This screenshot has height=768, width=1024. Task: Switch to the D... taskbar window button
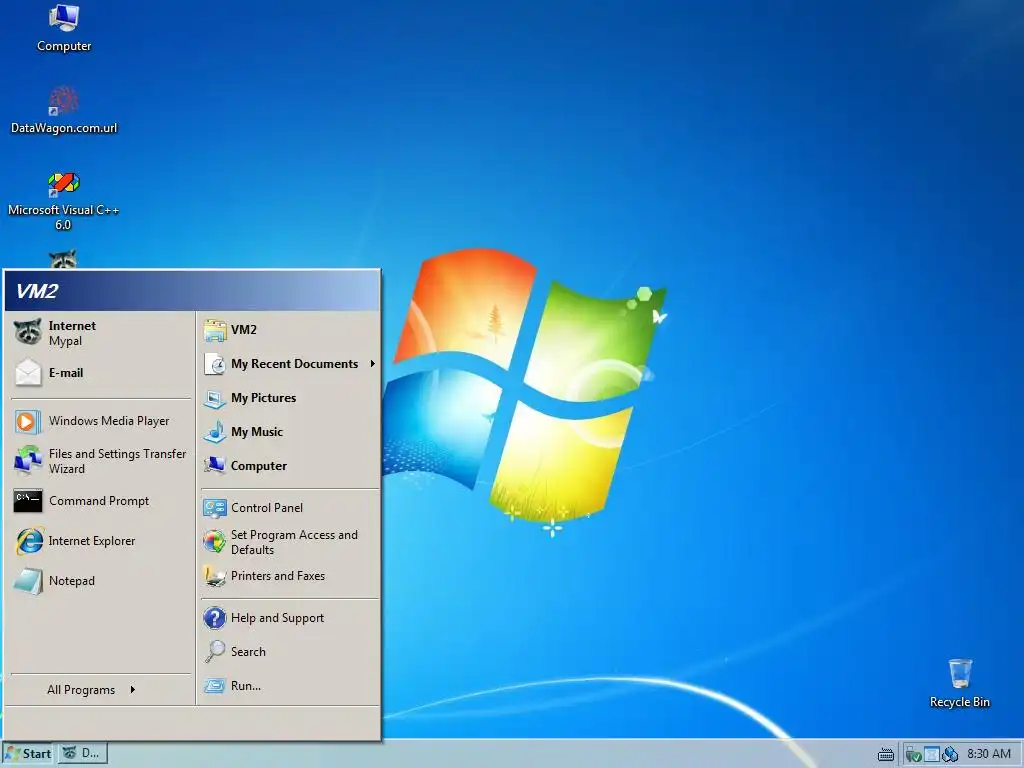coord(83,754)
